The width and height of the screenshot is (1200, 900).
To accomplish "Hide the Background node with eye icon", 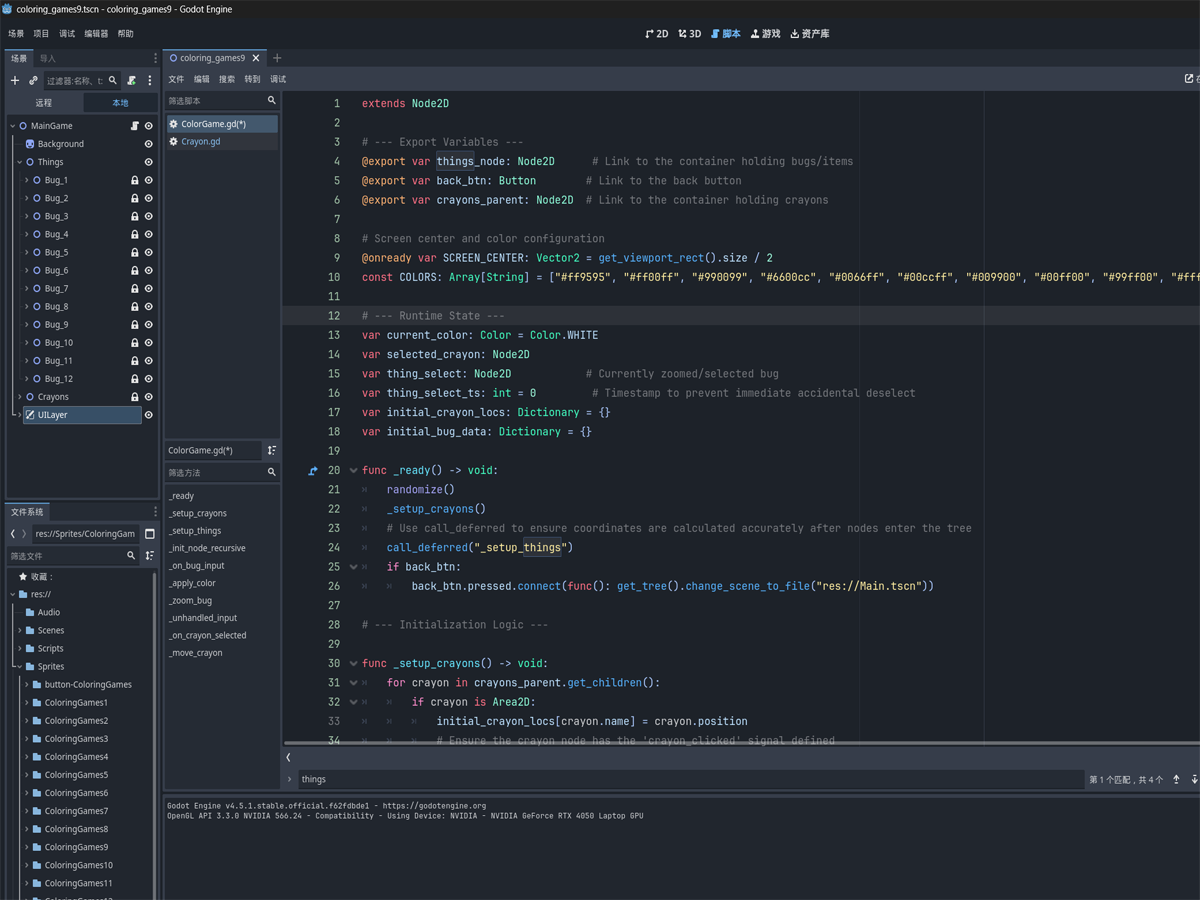I will tap(149, 144).
